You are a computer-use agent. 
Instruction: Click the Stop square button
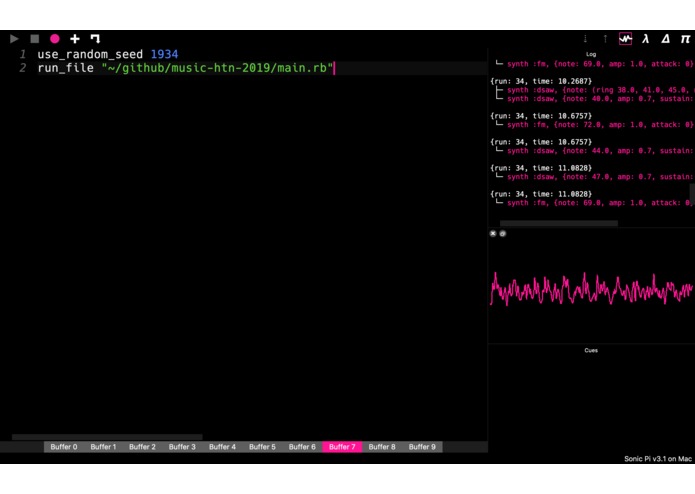(35, 39)
